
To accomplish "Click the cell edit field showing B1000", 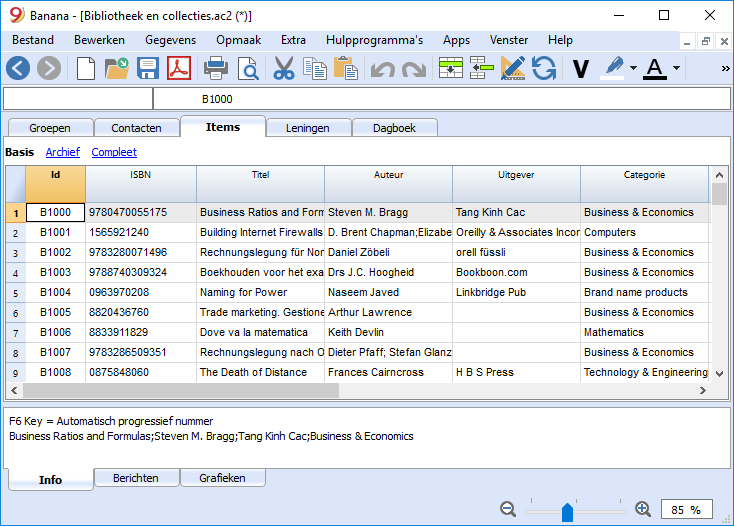I will tap(441, 99).
